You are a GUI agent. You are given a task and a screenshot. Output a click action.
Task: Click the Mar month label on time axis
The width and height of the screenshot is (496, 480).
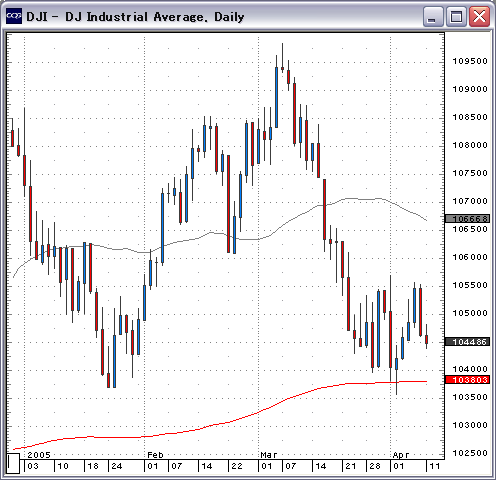[x=269, y=455]
